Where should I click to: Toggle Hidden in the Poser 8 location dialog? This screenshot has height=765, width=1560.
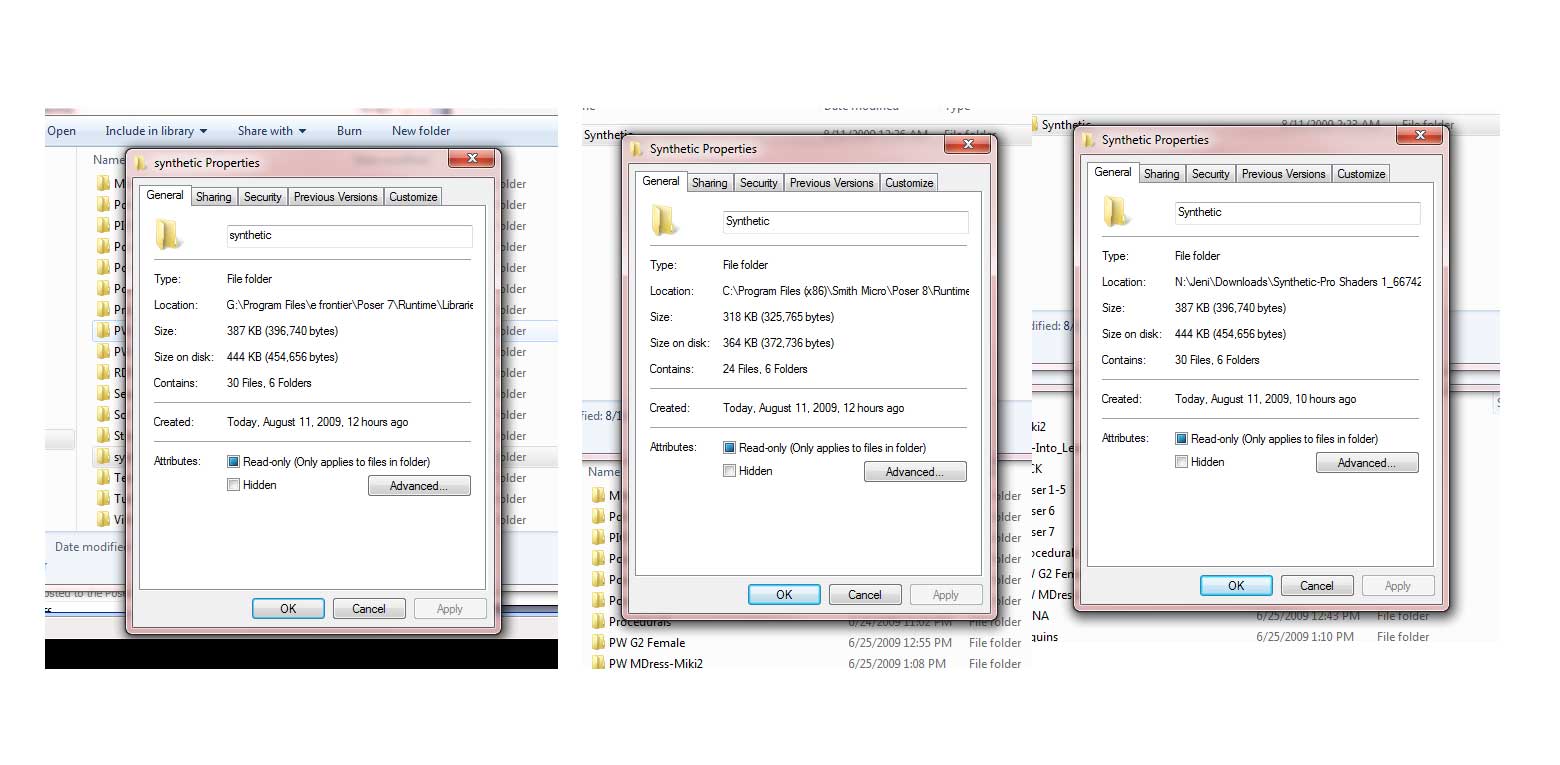point(729,471)
